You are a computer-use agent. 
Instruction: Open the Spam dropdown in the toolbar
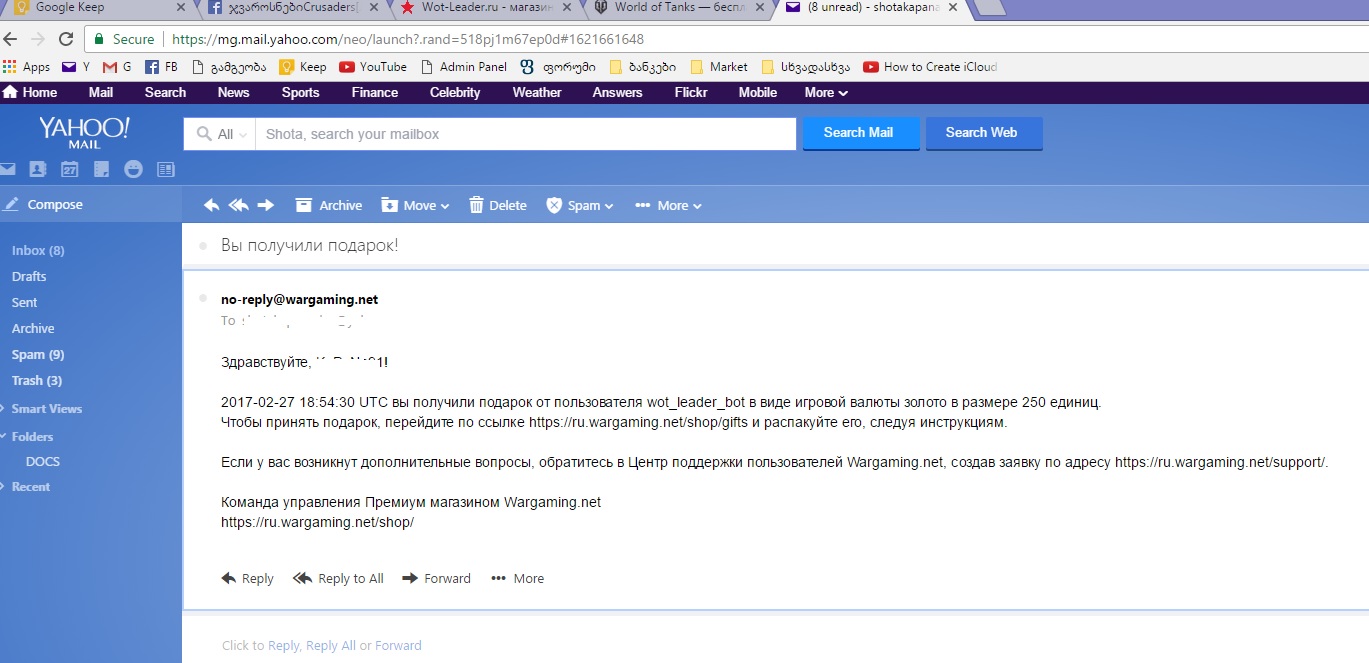[x=580, y=205]
